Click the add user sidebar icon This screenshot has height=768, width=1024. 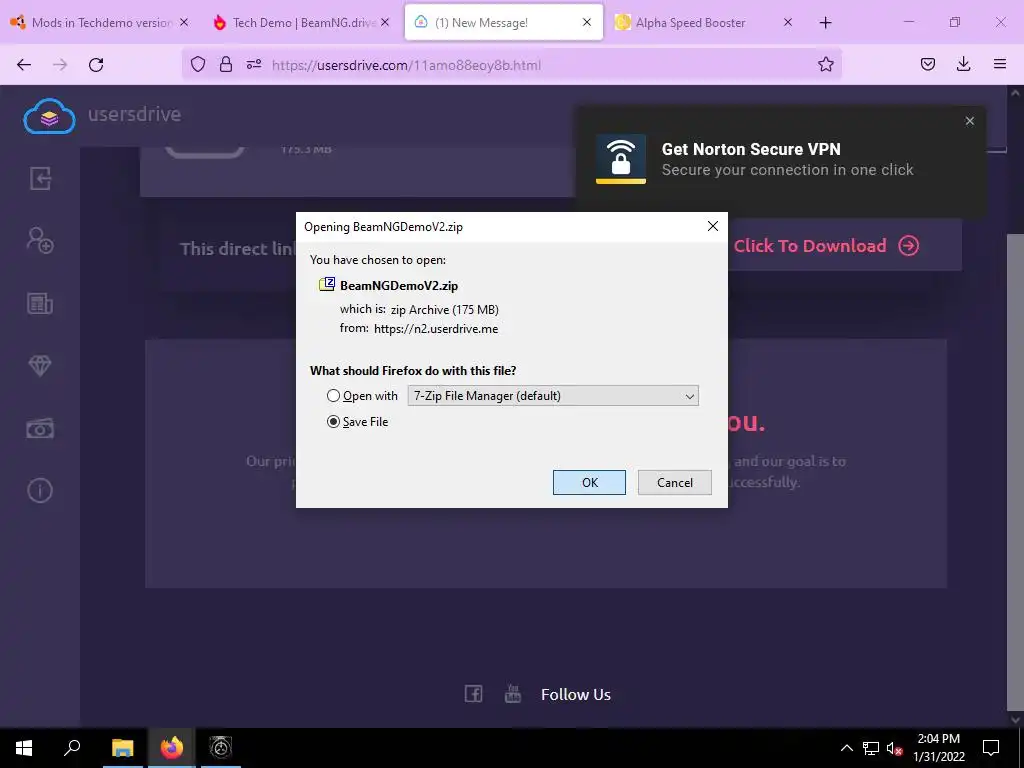[x=40, y=240]
